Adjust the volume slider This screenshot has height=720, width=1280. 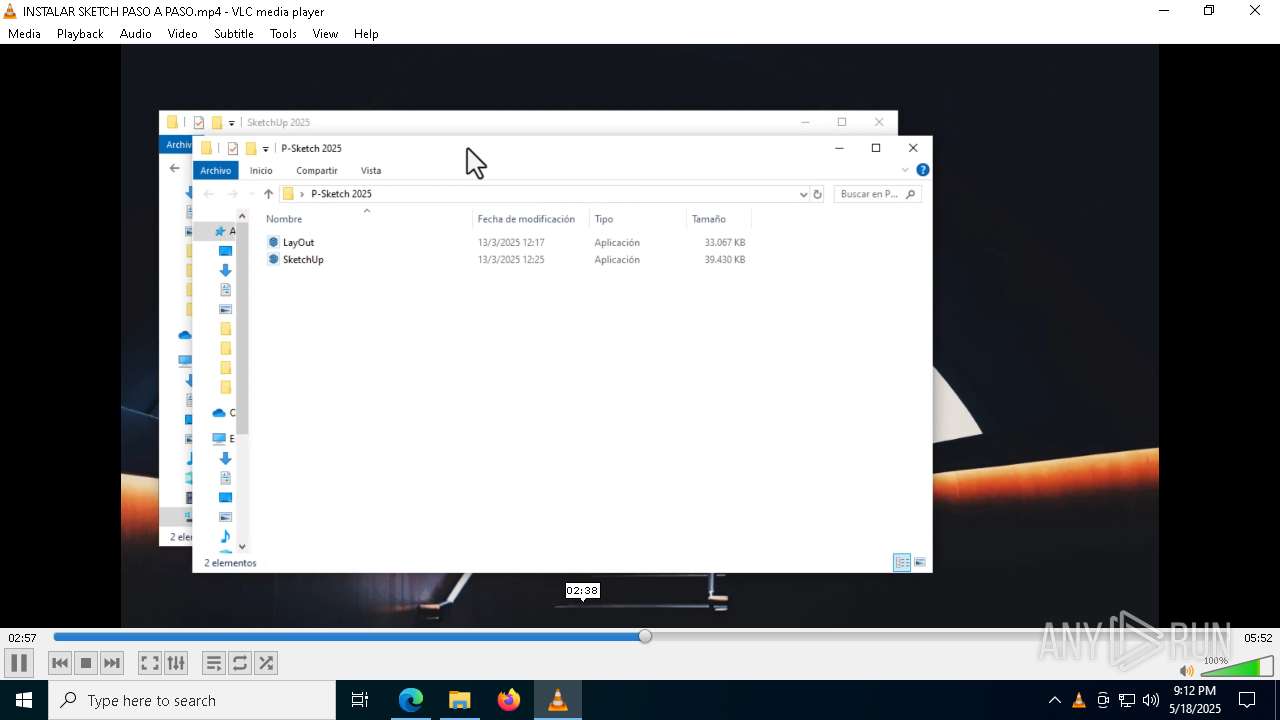point(1237,667)
